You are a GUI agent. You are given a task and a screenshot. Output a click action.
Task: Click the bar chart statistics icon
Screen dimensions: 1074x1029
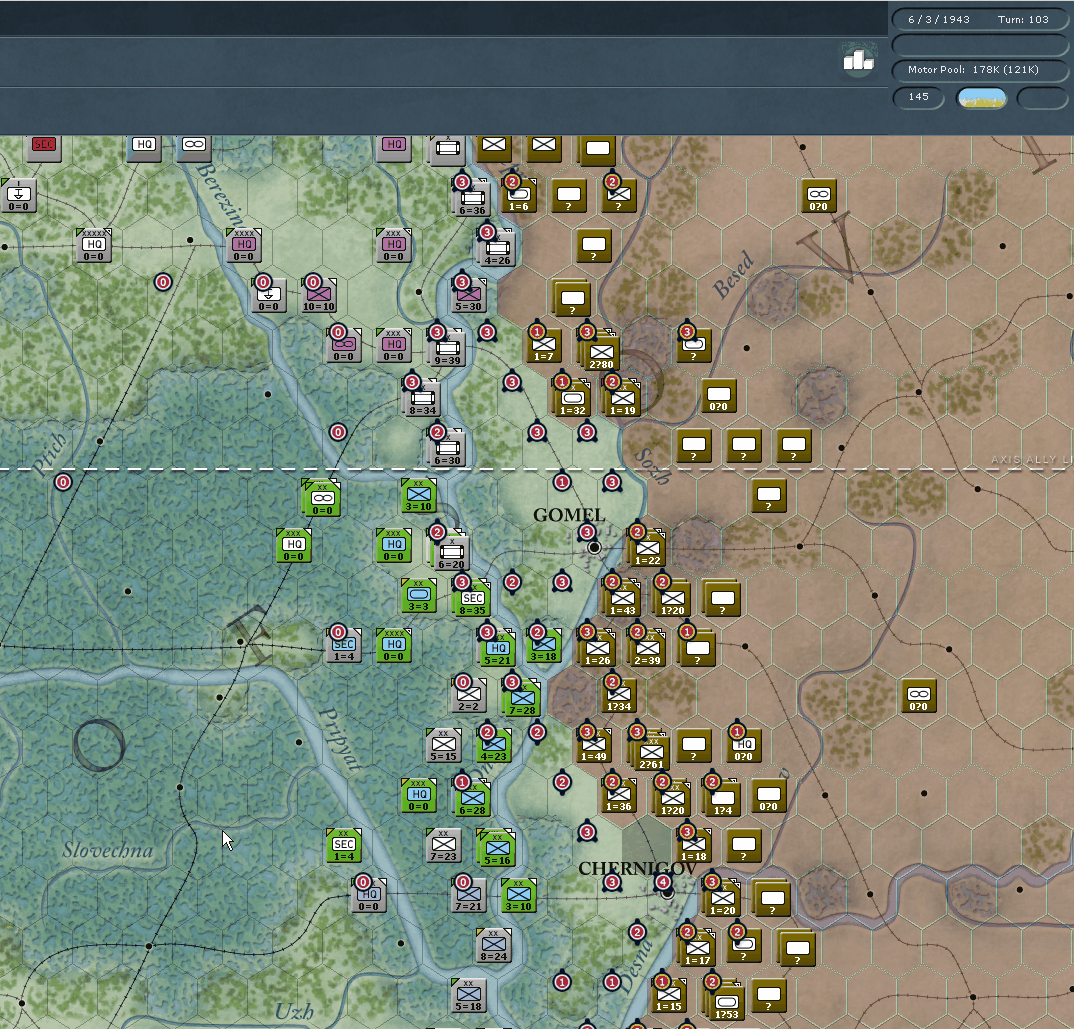[858, 60]
